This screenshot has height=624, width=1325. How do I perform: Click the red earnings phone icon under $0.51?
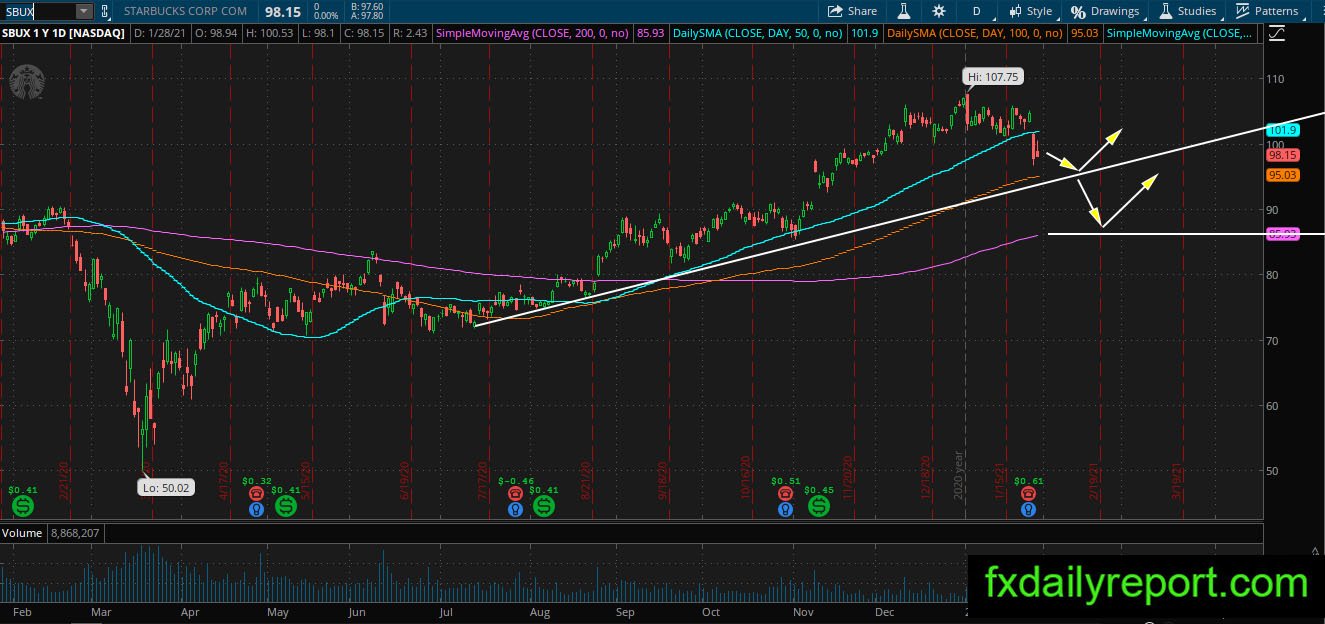(786, 493)
